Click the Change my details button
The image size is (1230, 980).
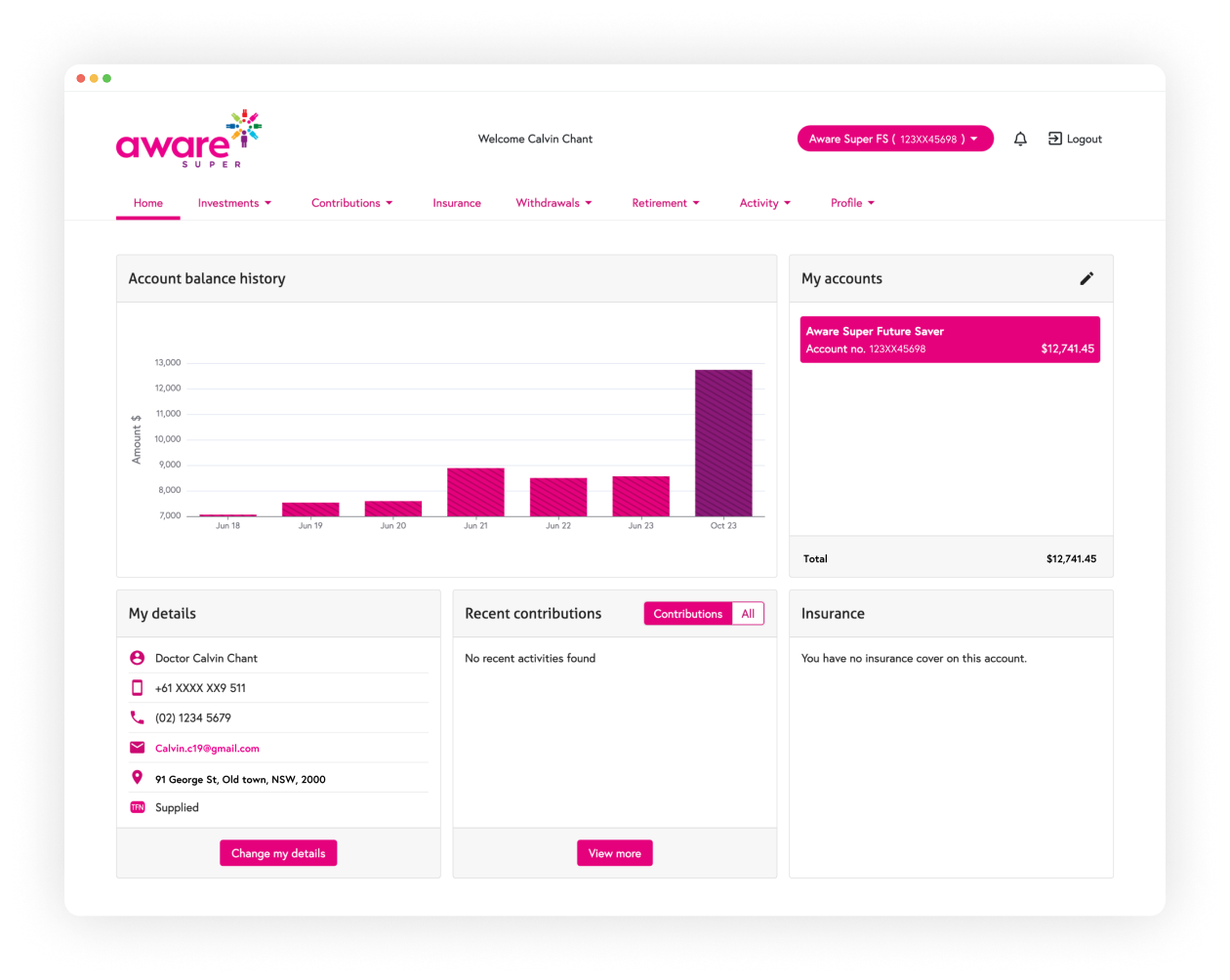click(278, 853)
